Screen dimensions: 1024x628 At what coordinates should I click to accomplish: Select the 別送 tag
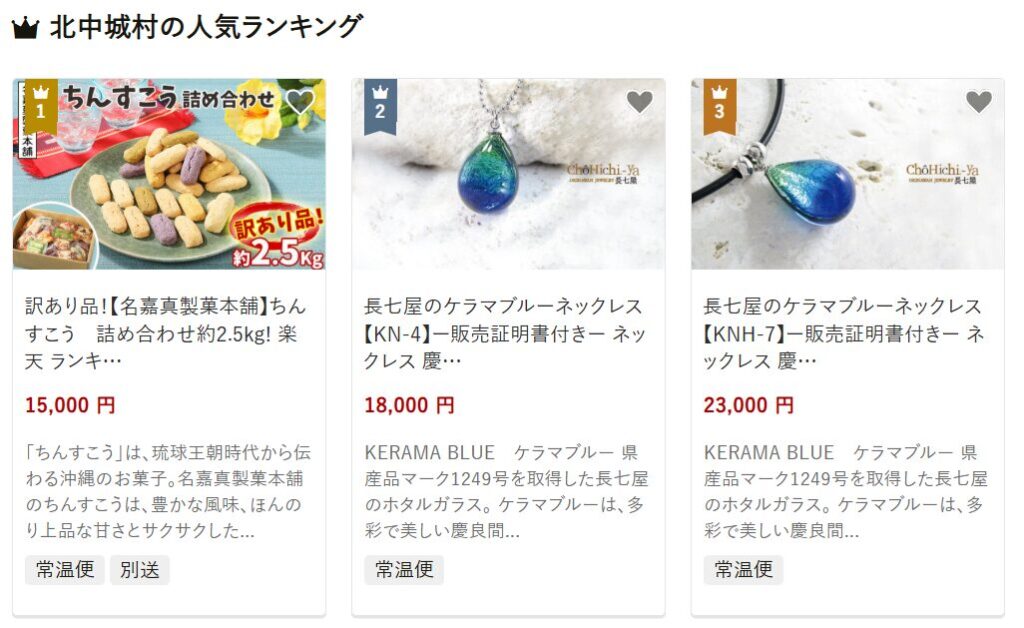pyautogui.click(x=140, y=570)
